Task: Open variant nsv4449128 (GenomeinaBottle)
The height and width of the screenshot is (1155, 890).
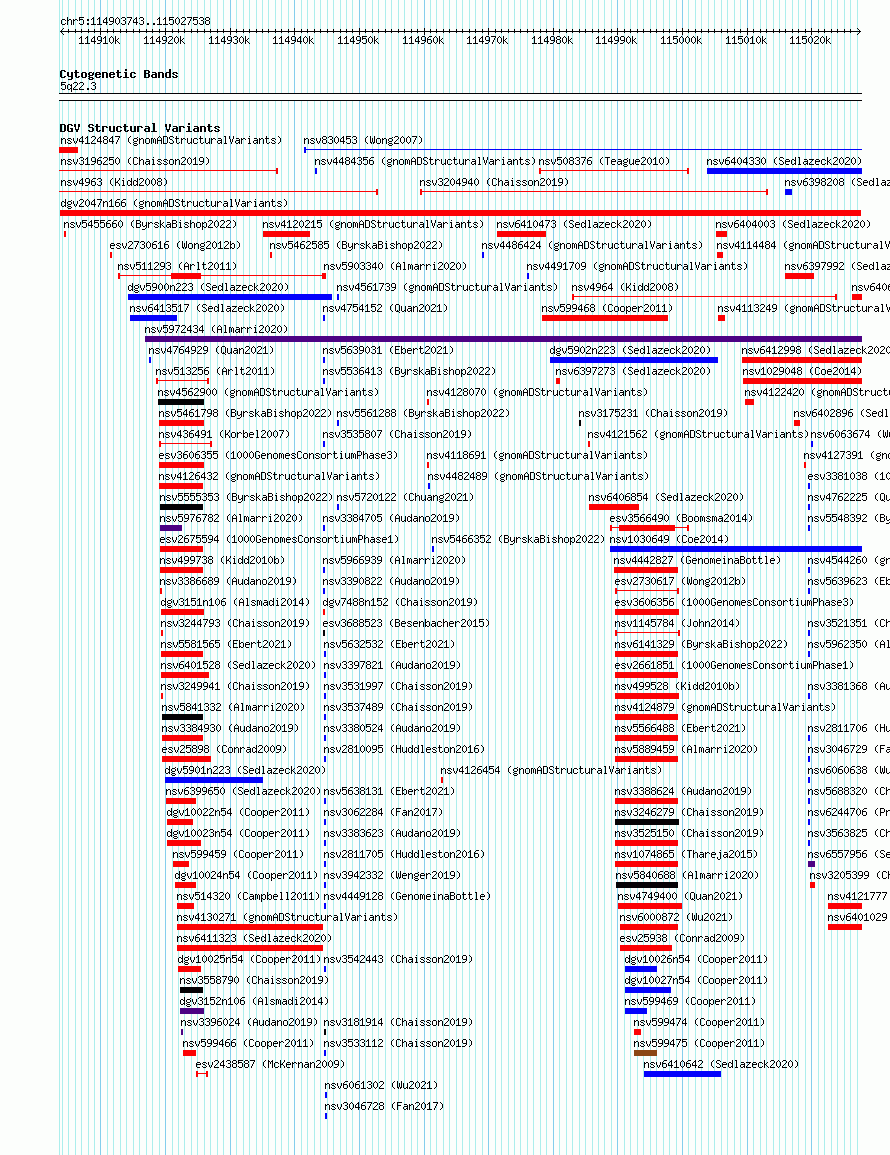Action: pos(407,896)
